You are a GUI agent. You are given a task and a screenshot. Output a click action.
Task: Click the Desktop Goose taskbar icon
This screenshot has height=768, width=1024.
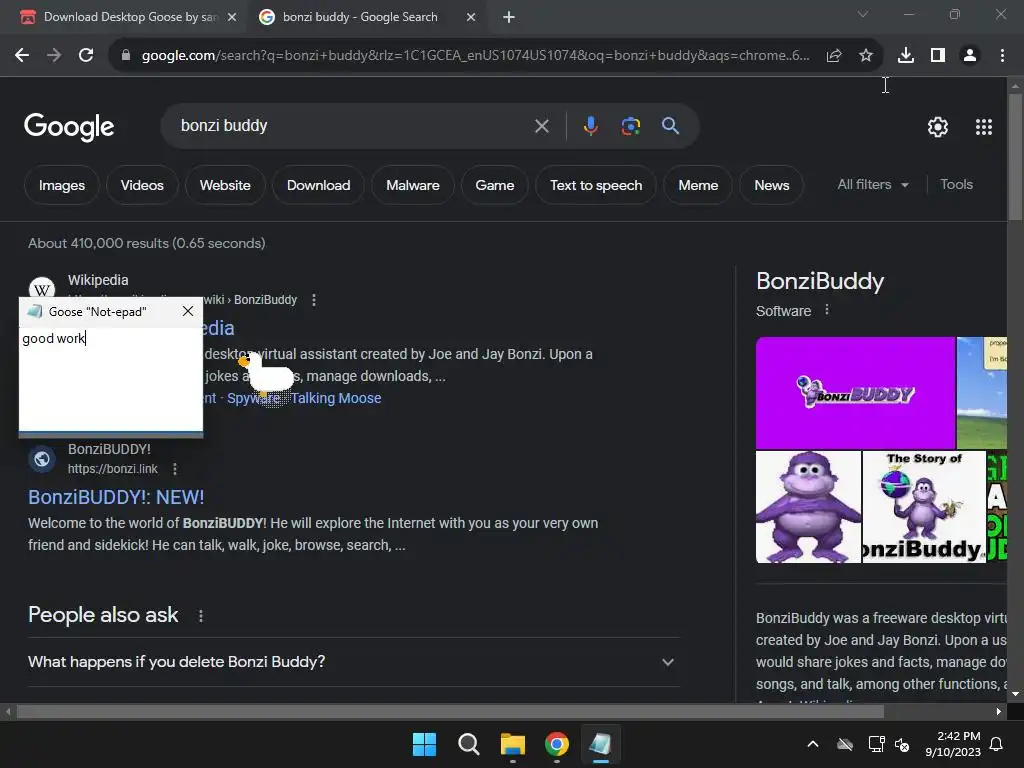(601, 744)
